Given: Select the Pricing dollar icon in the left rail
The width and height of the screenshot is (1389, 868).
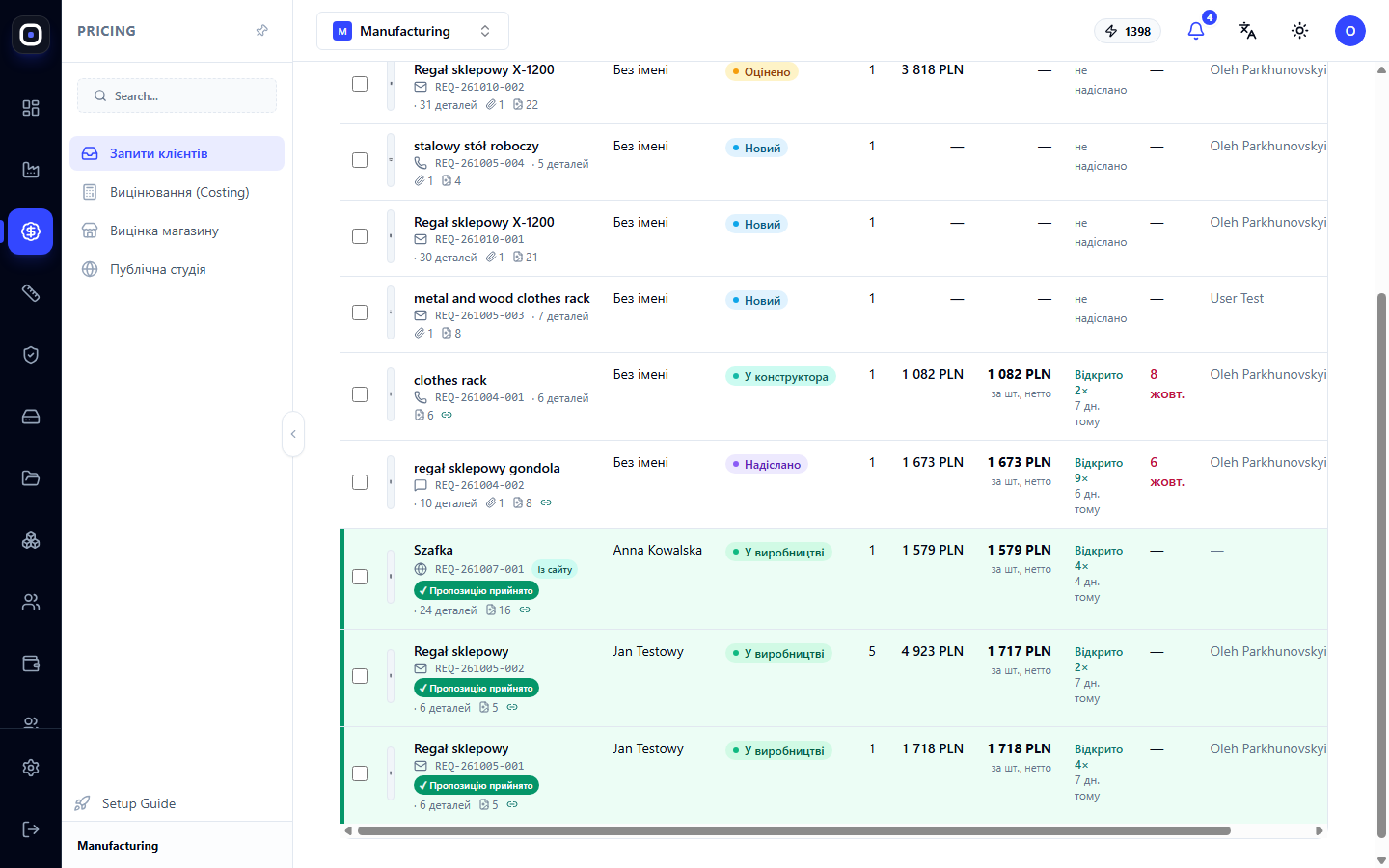Looking at the screenshot, I should (31, 231).
